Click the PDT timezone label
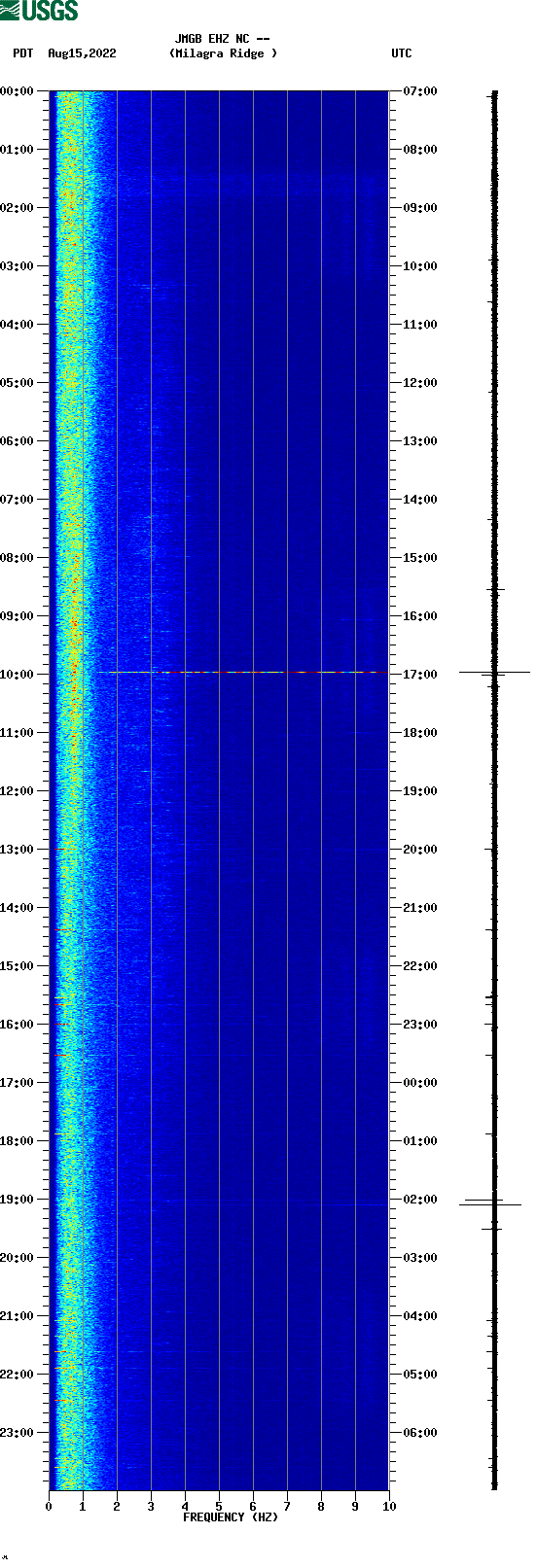The width and height of the screenshot is (537, 1568). click(22, 53)
